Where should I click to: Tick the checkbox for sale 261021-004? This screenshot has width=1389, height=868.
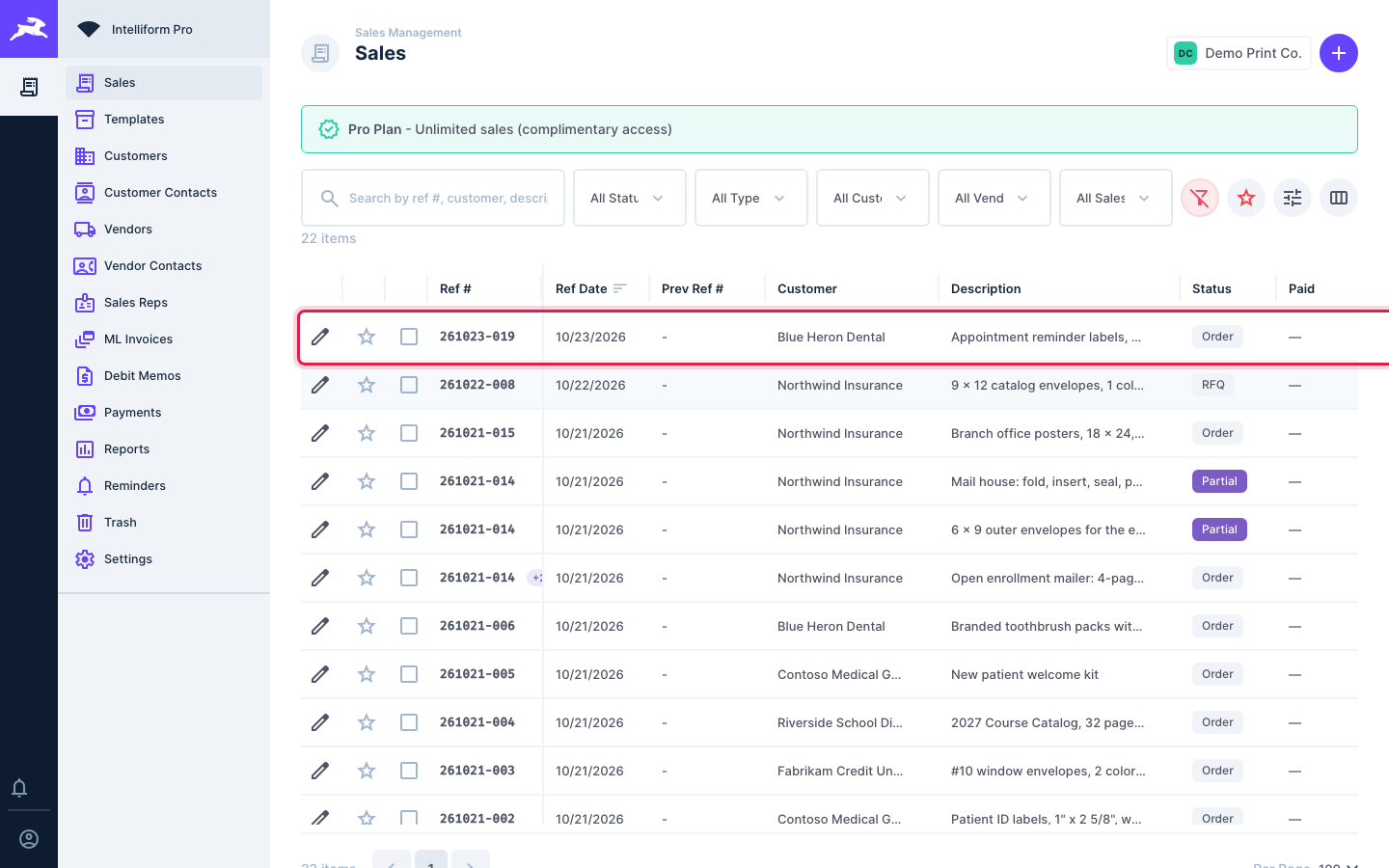pyautogui.click(x=409, y=722)
